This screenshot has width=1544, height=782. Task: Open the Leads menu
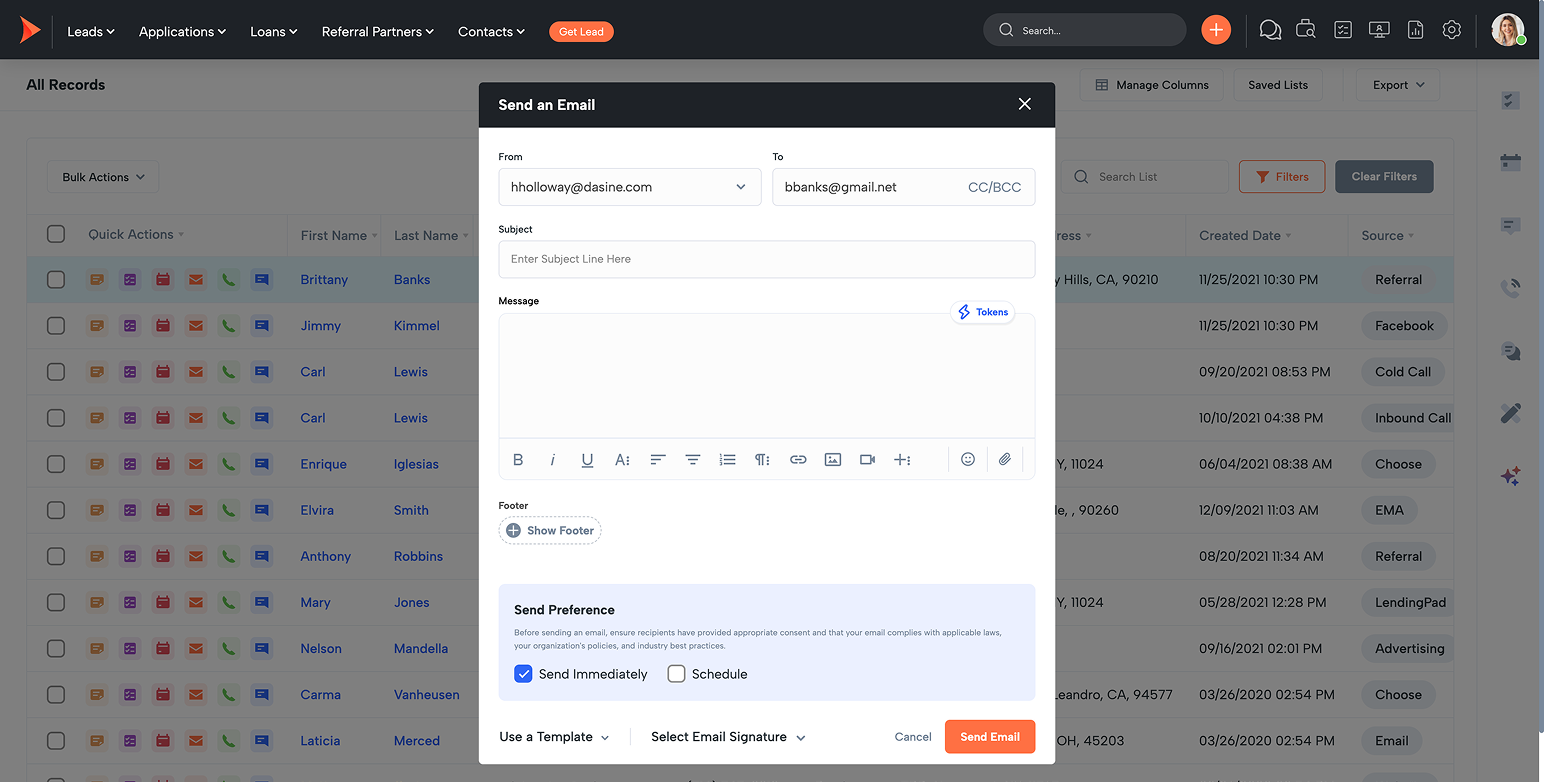pyautogui.click(x=90, y=31)
